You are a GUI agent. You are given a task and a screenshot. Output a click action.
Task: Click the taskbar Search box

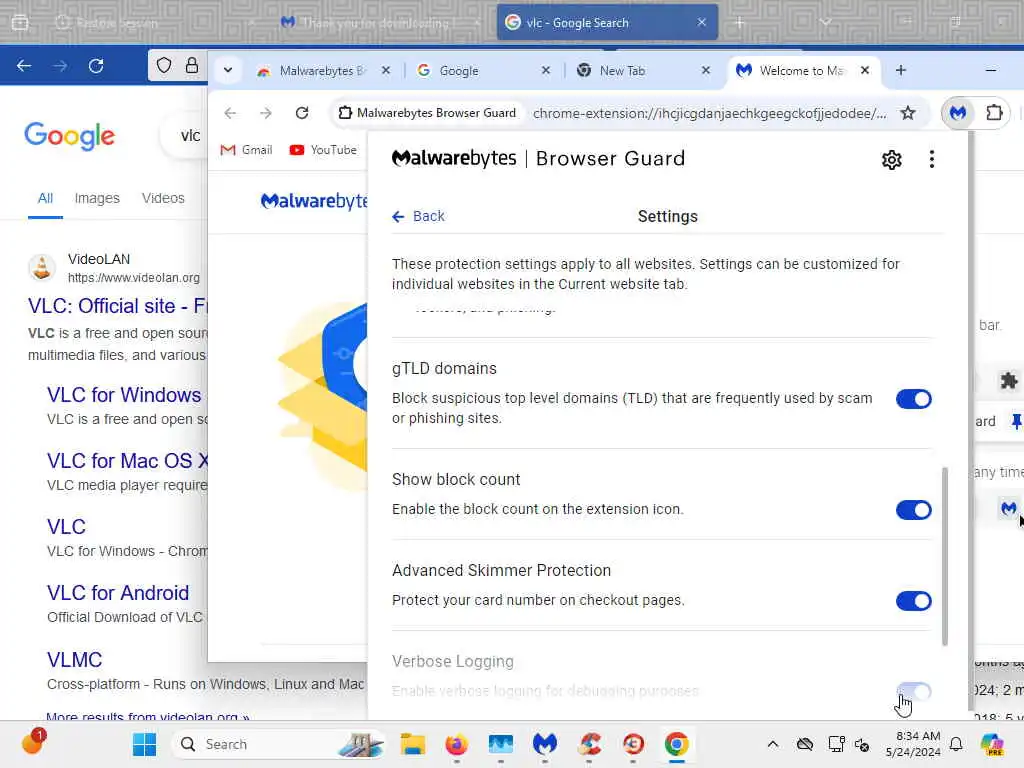(x=277, y=744)
